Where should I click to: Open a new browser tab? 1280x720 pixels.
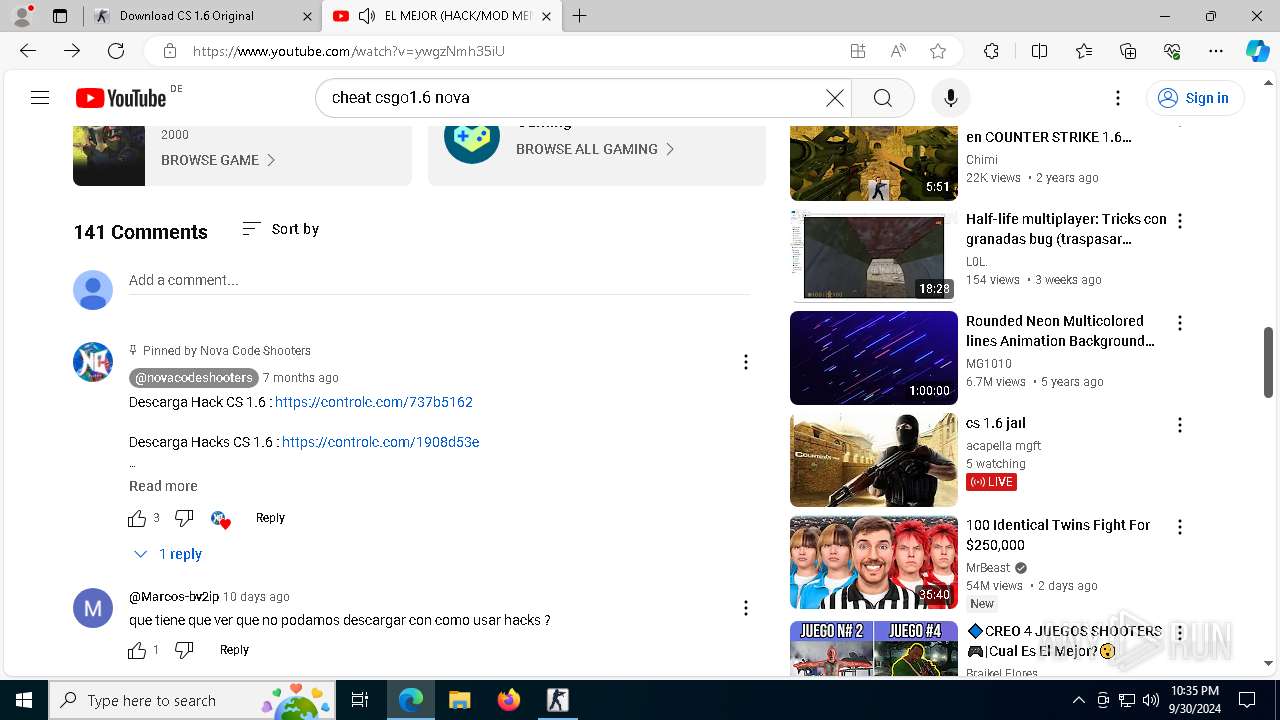pyautogui.click(x=579, y=16)
